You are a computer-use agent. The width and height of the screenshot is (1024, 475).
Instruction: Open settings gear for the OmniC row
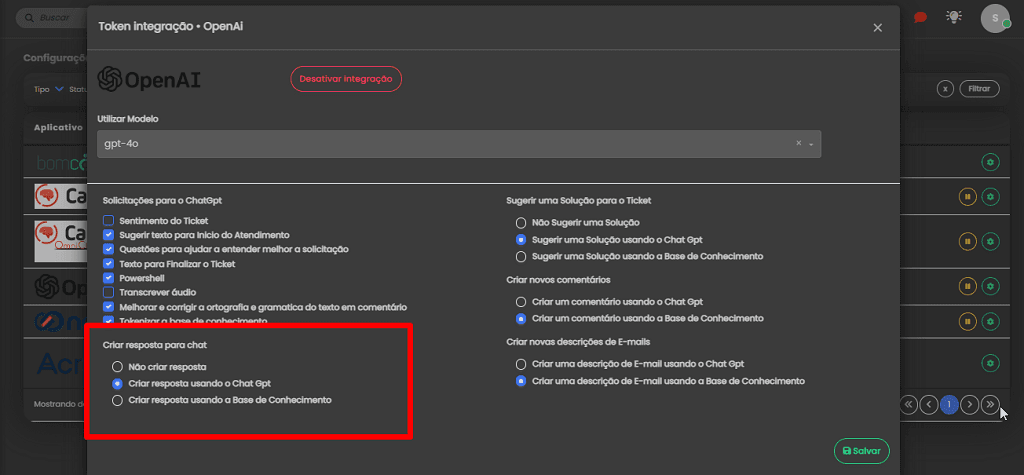pos(991,241)
